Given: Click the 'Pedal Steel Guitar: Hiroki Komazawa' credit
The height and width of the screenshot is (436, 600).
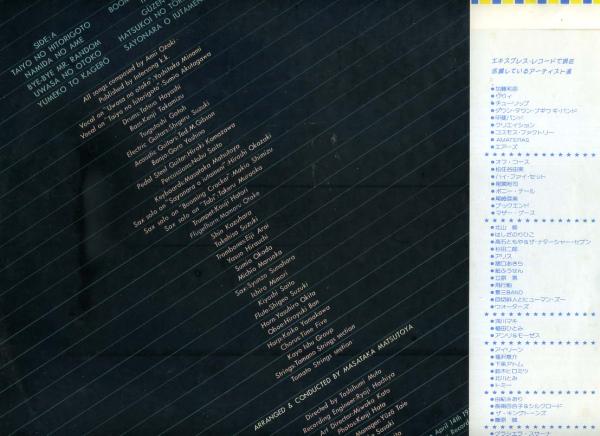Looking at the screenshot, I should coord(186,156).
